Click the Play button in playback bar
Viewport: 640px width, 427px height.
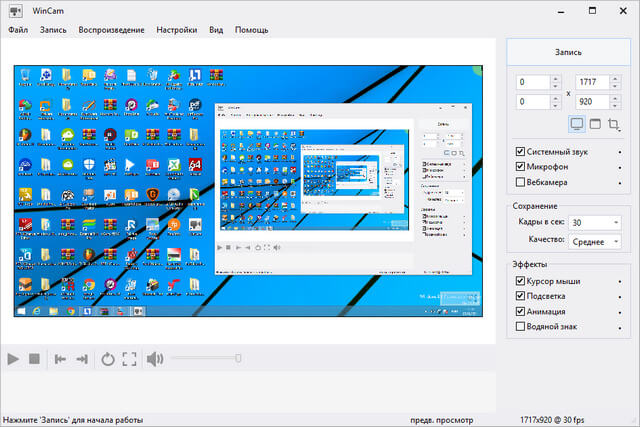point(13,358)
